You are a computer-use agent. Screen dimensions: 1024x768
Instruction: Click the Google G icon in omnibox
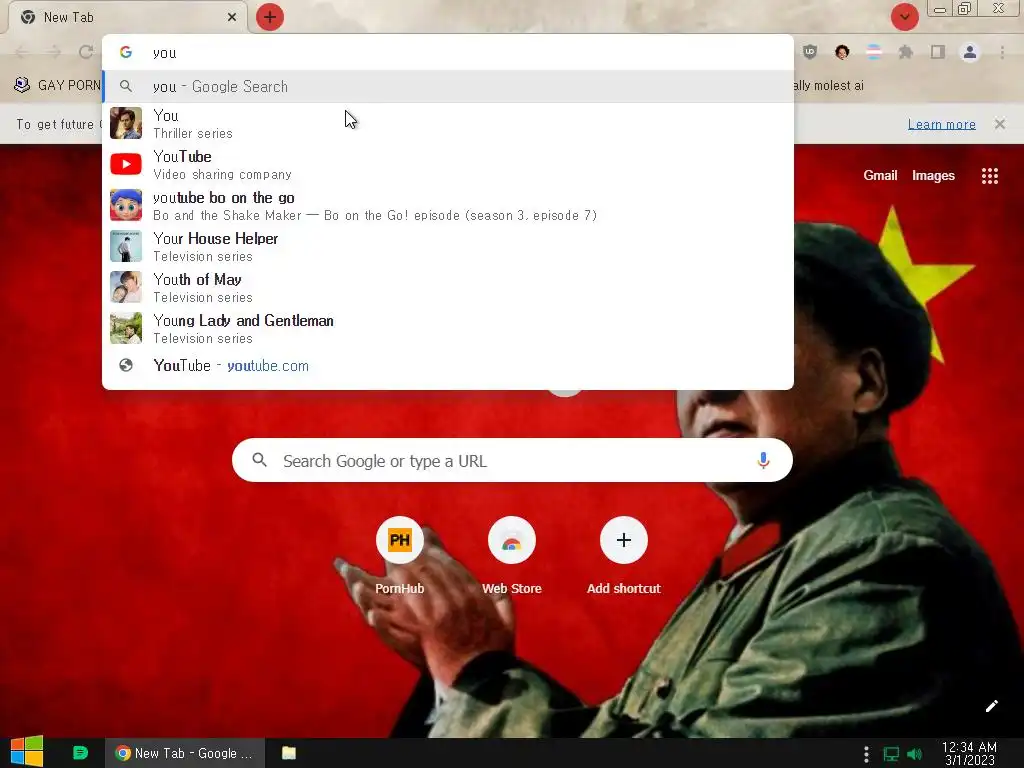pos(126,52)
